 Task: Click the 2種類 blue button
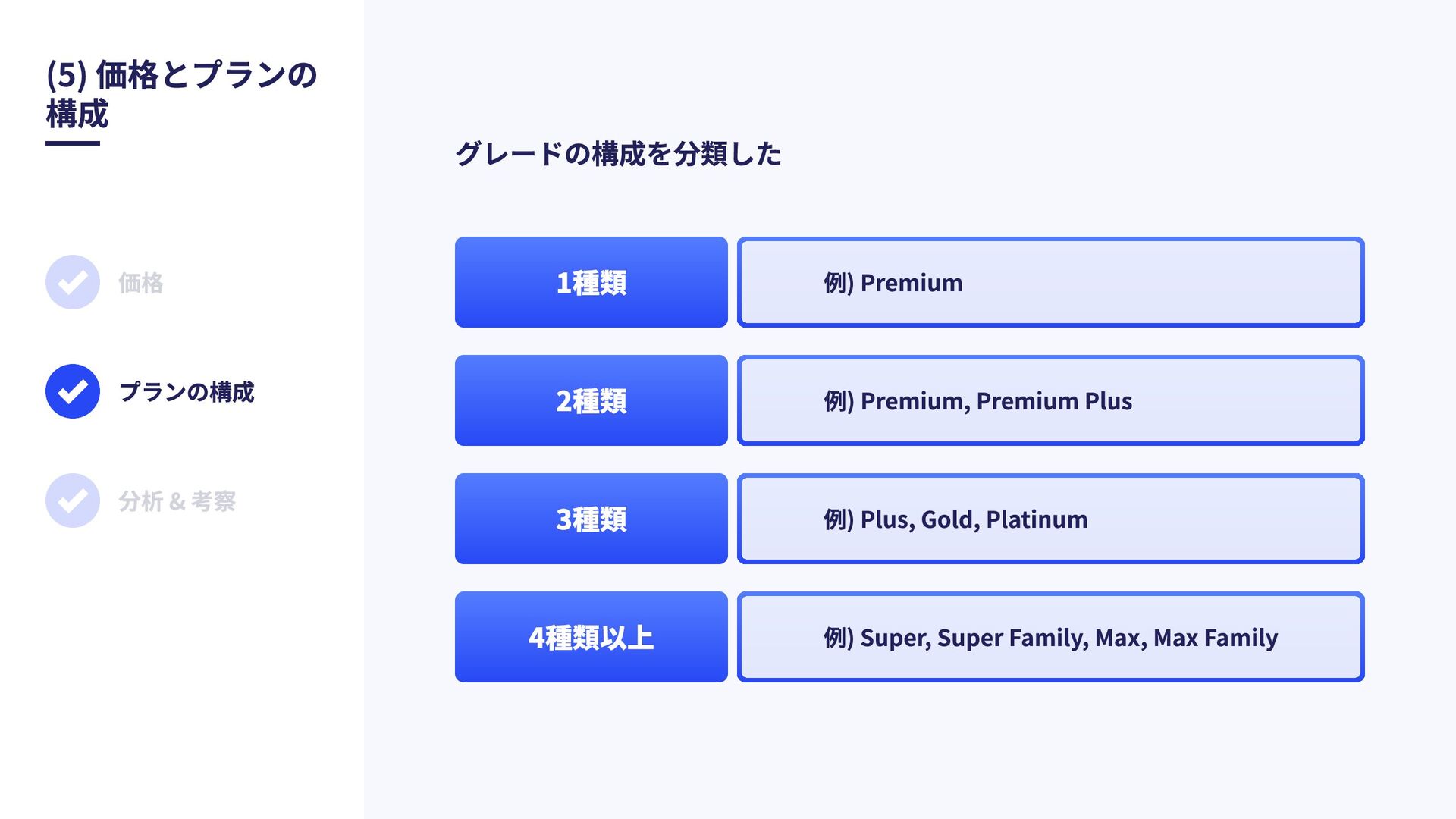pyautogui.click(x=591, y=400)
